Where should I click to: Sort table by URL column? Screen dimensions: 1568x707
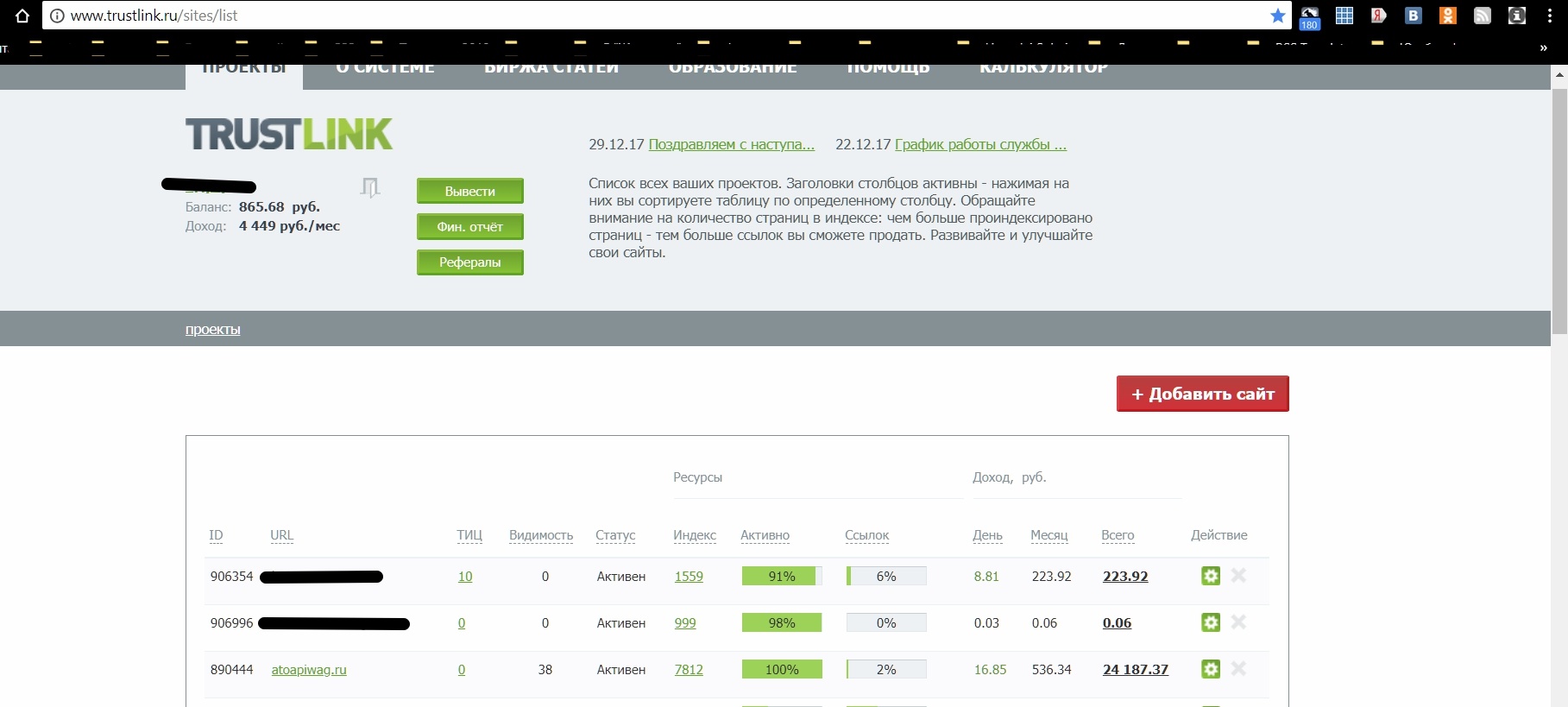pyautogui.click(x=282, y=535)
